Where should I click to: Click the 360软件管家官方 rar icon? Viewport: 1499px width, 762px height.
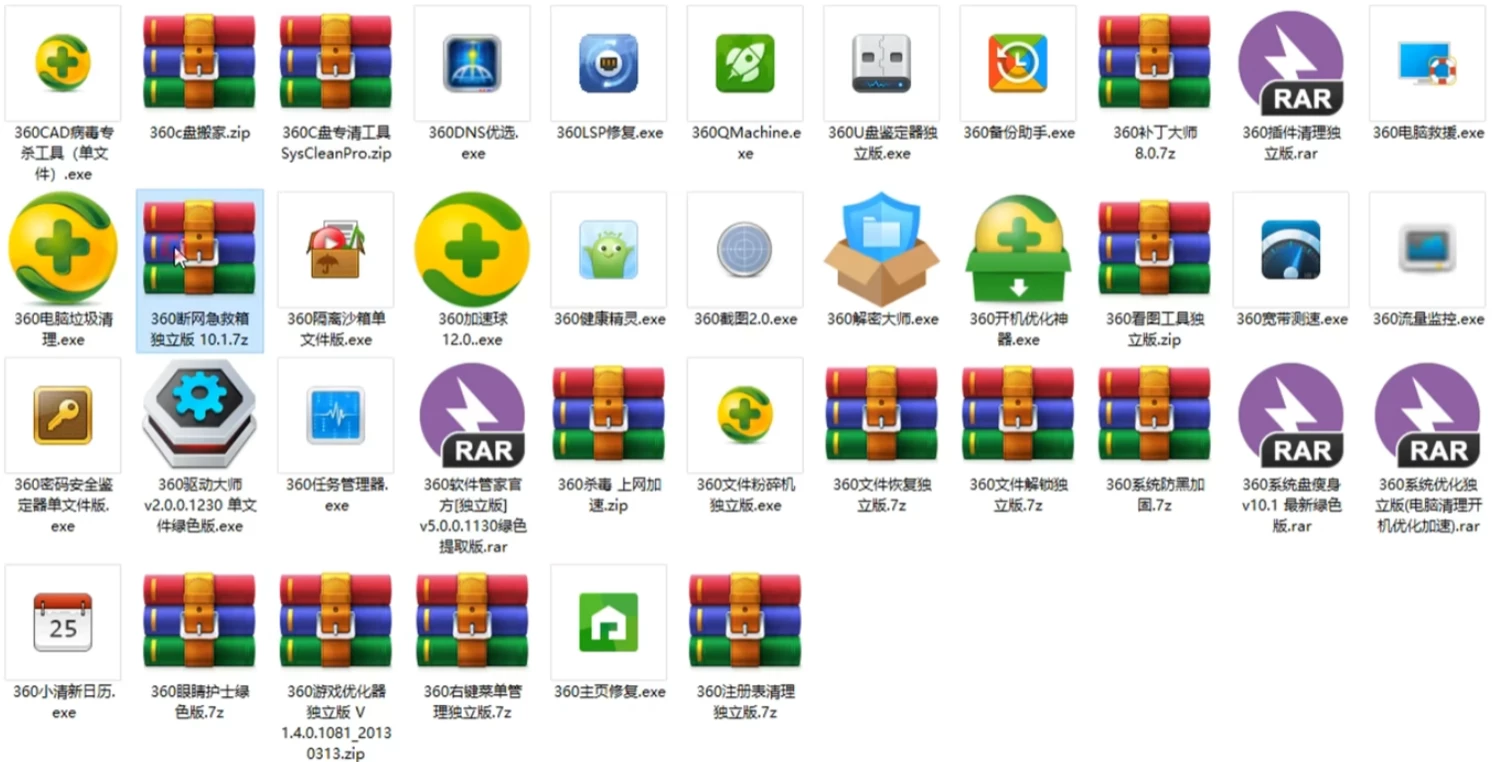click(x=472, y=415)
